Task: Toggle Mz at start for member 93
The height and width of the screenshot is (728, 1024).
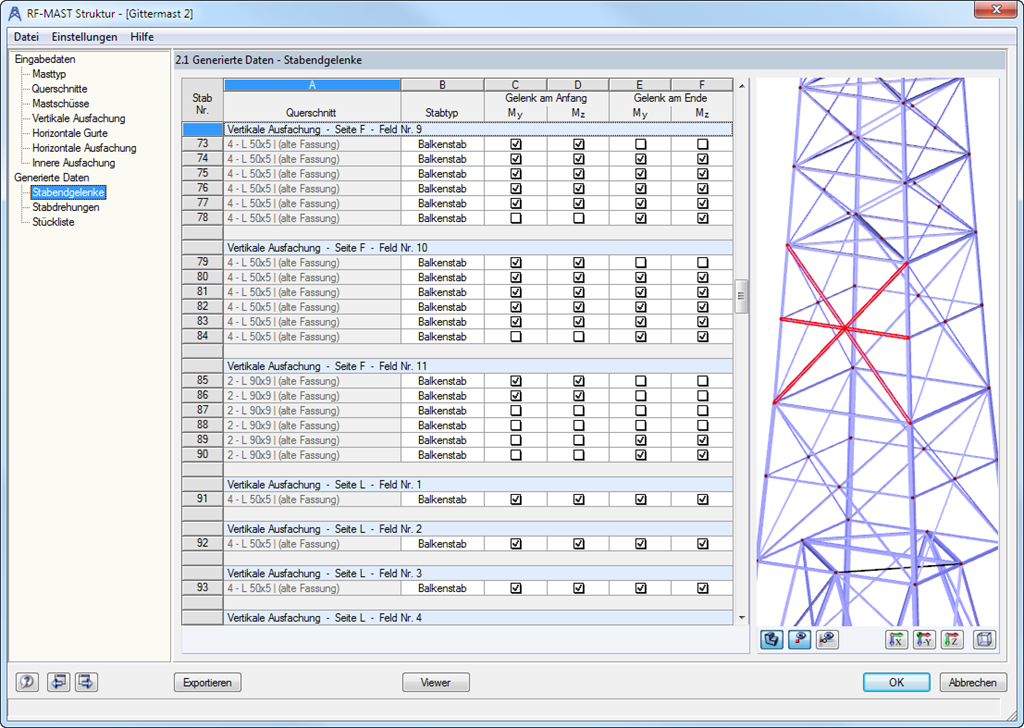Action: click(x=579, y=588)
